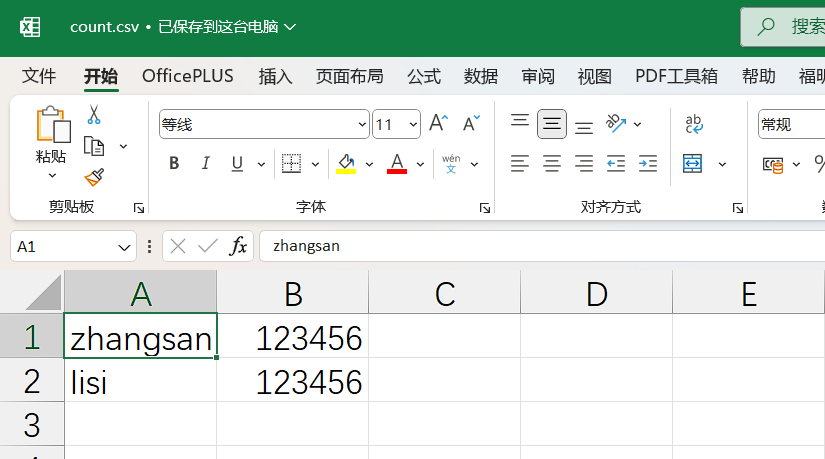Expand borders dropdown arrow
Image resolution: width=825 pixels, height=459 pixels.
coord(315,164)
